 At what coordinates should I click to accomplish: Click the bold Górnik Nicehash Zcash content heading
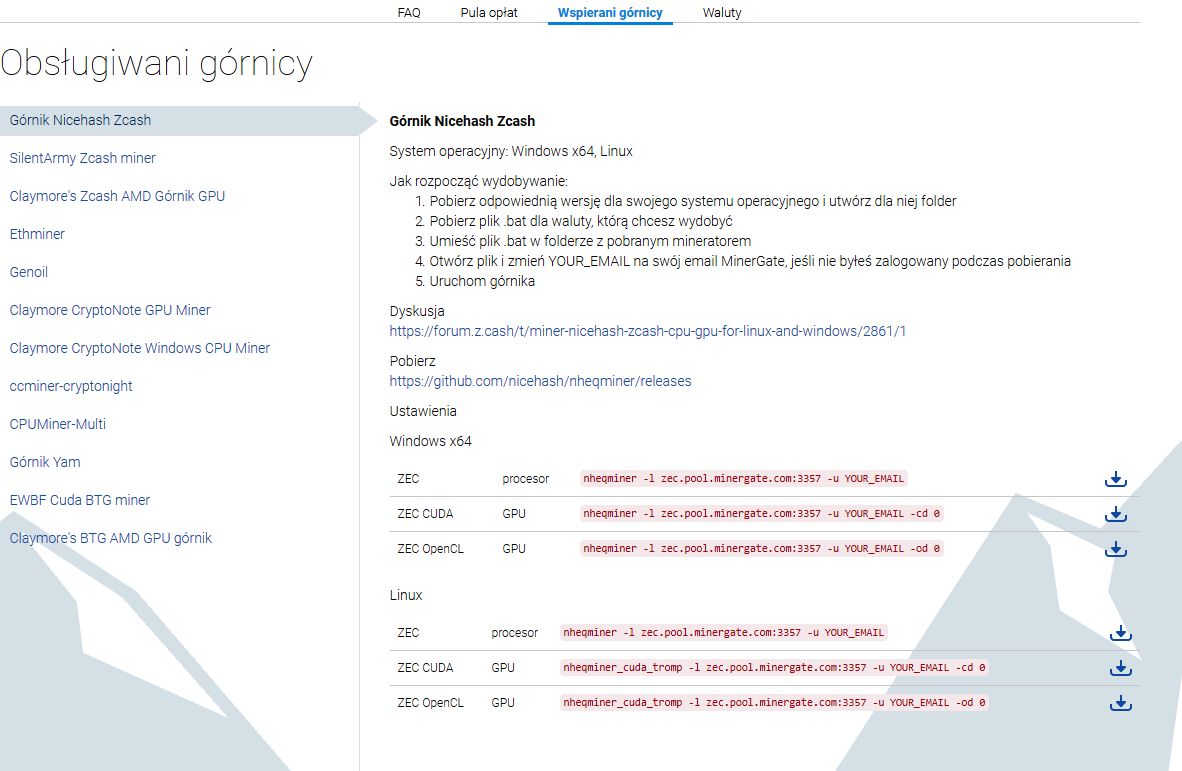click(x=462, y=121)
